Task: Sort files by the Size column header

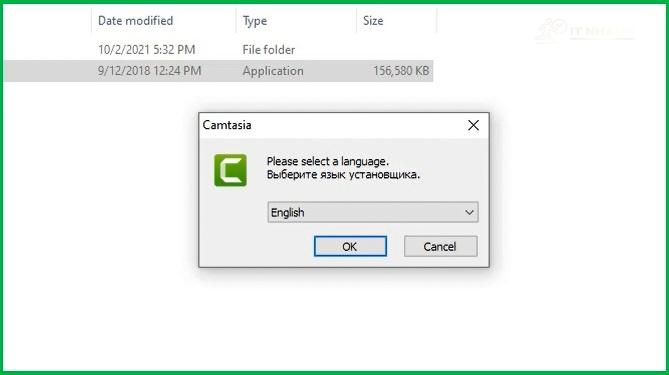Action: click(373, 20)
